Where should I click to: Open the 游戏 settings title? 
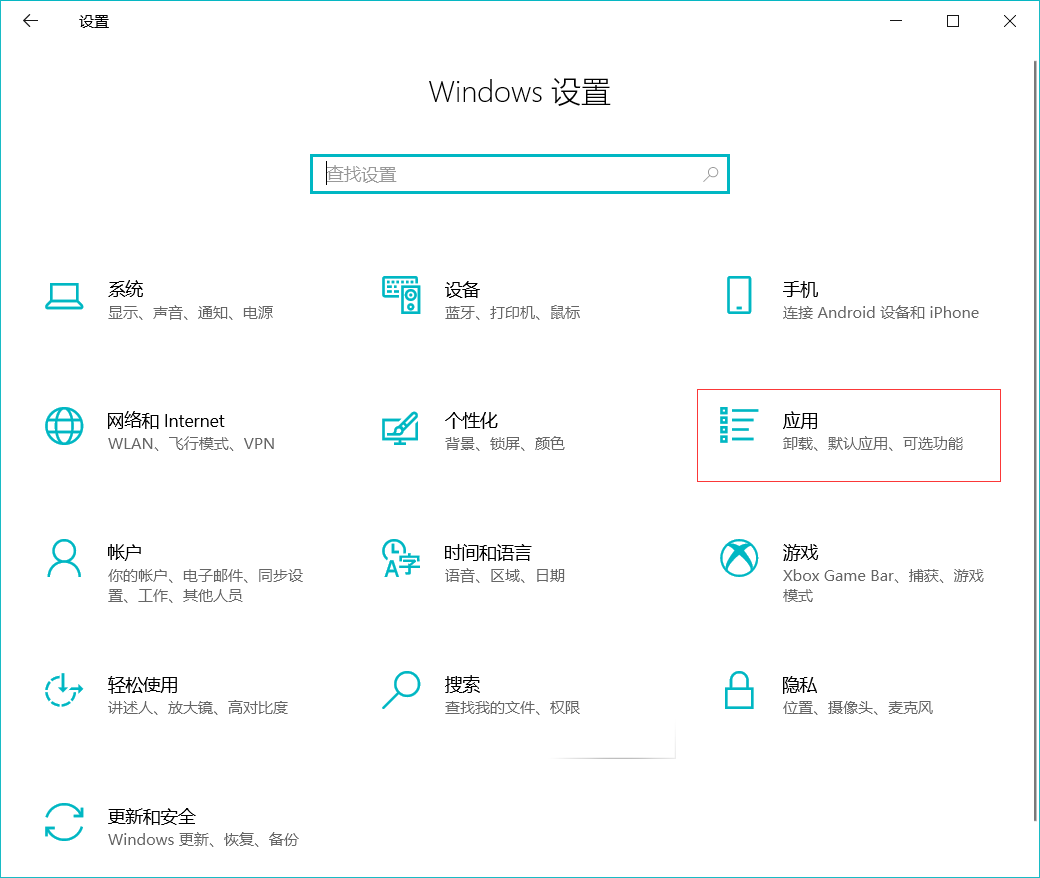[800, 552]
